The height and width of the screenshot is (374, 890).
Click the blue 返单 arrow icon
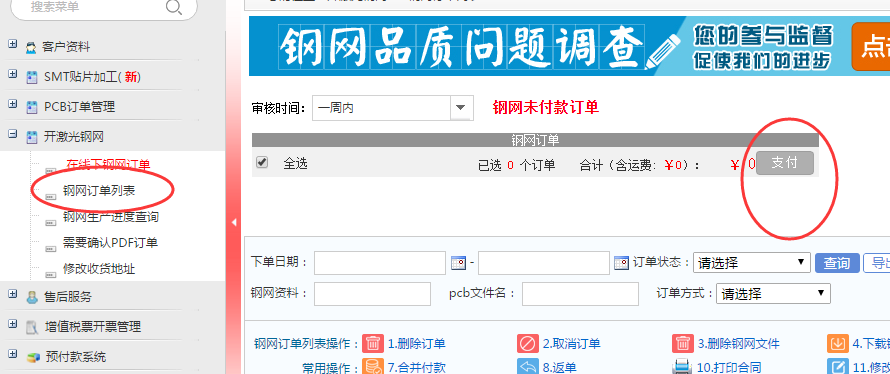pos(528,367)
